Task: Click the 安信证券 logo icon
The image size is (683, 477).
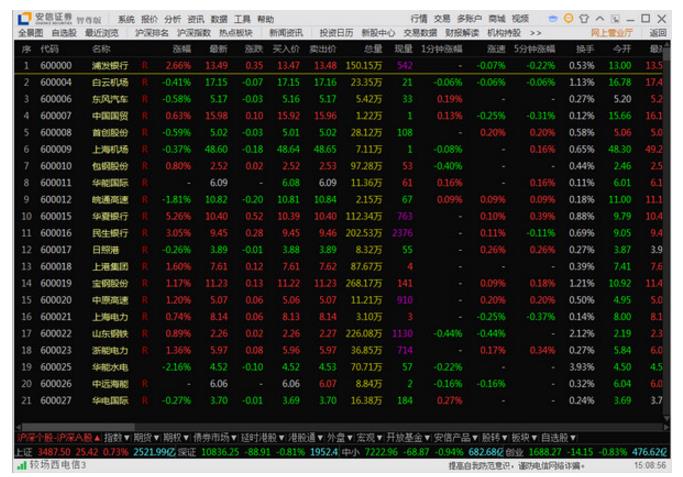Action: coord(23,19)
